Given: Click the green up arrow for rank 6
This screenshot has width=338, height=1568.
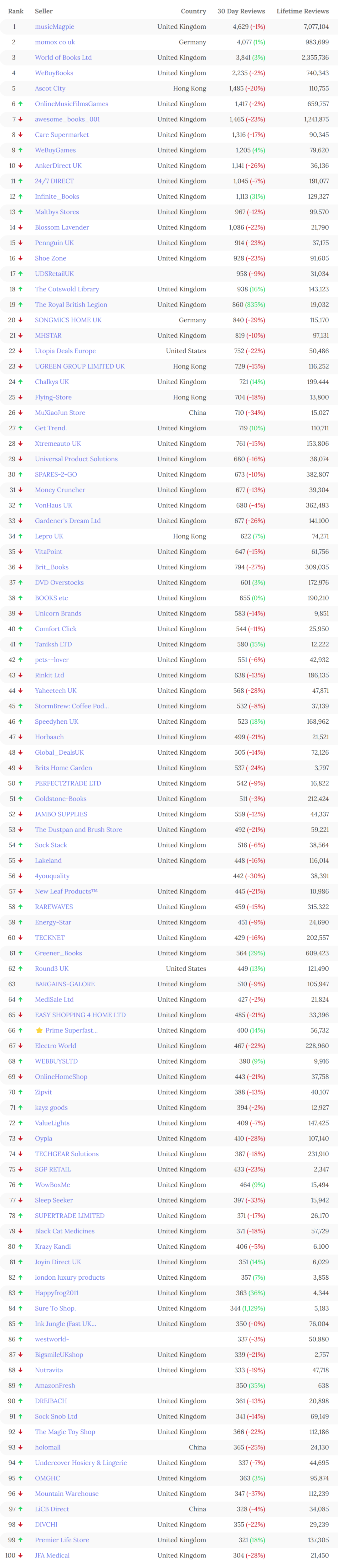Looking at the screenshot, I should pyautogui.click(x=20, y=104).
